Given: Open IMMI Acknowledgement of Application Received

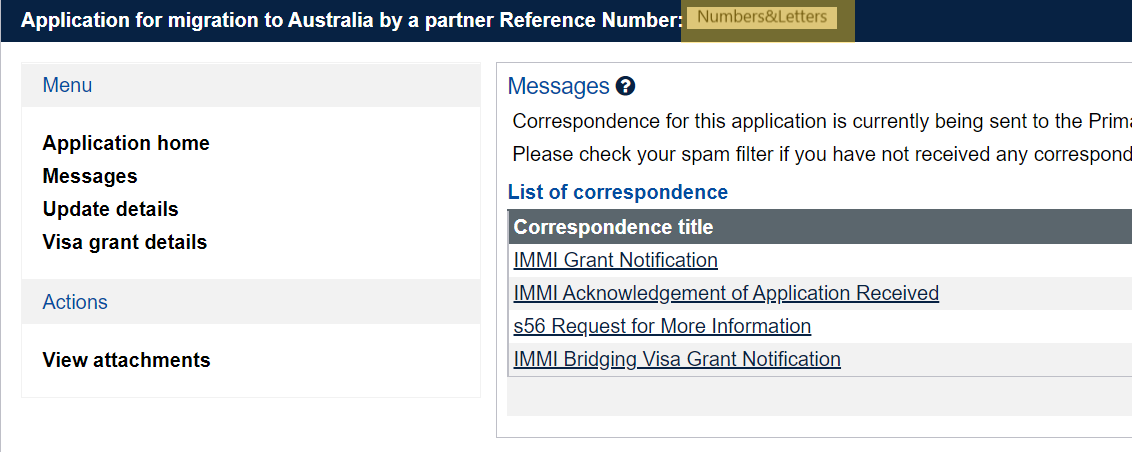Looking at the screenshot, I should (x=726, y=293).
